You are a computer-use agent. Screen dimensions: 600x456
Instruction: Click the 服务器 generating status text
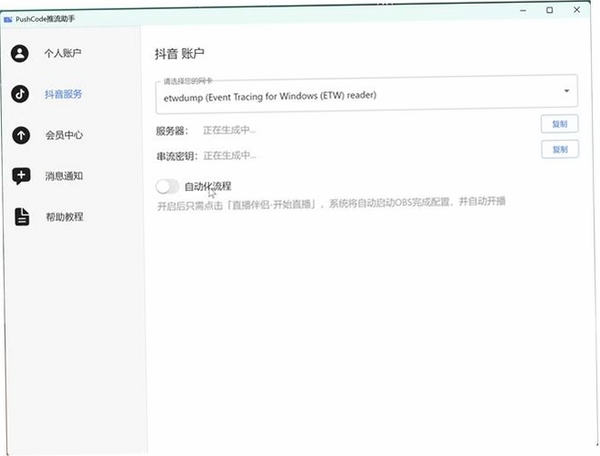[x=229, y=130]
